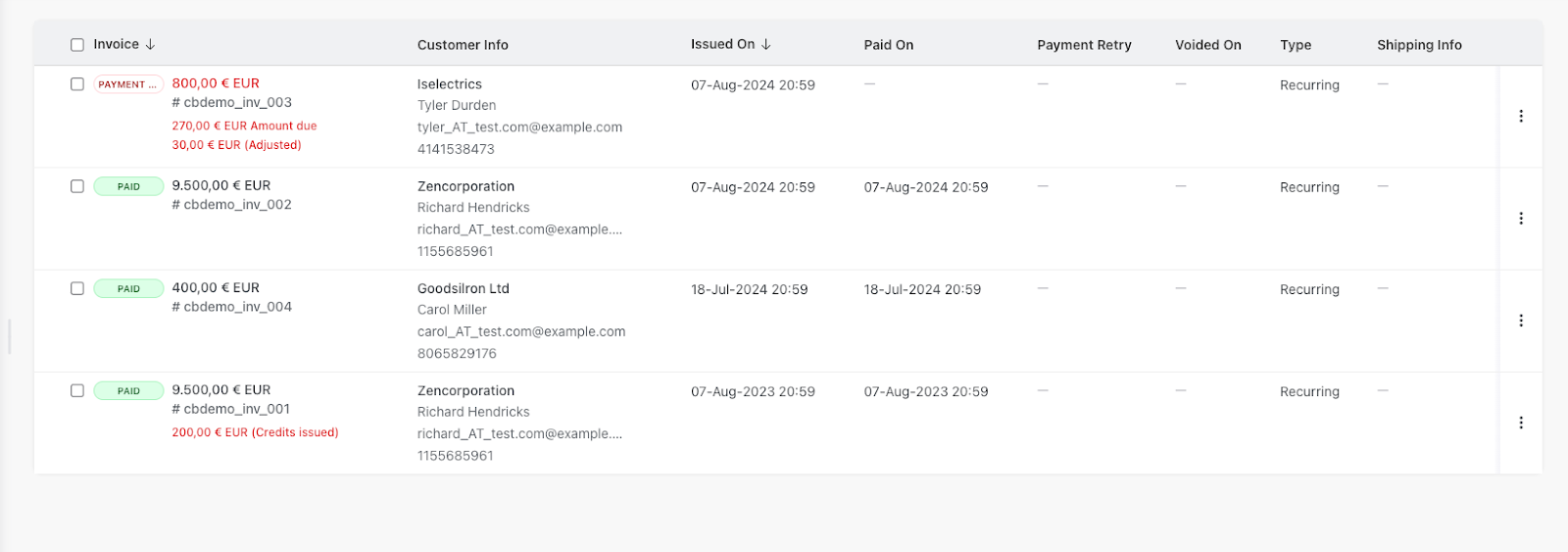This screenshot has width=1568, height=552.
Task: Check the box for invoice cbdemo_inv_003
Action: tap(77, 84)
